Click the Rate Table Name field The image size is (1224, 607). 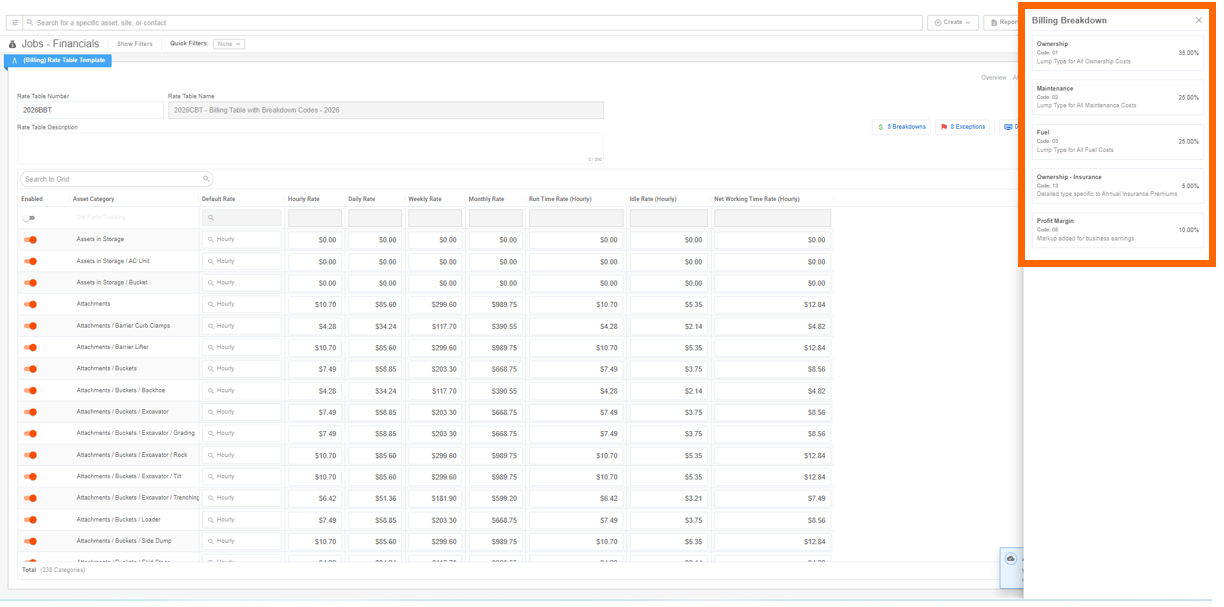(x=386, y=110)
